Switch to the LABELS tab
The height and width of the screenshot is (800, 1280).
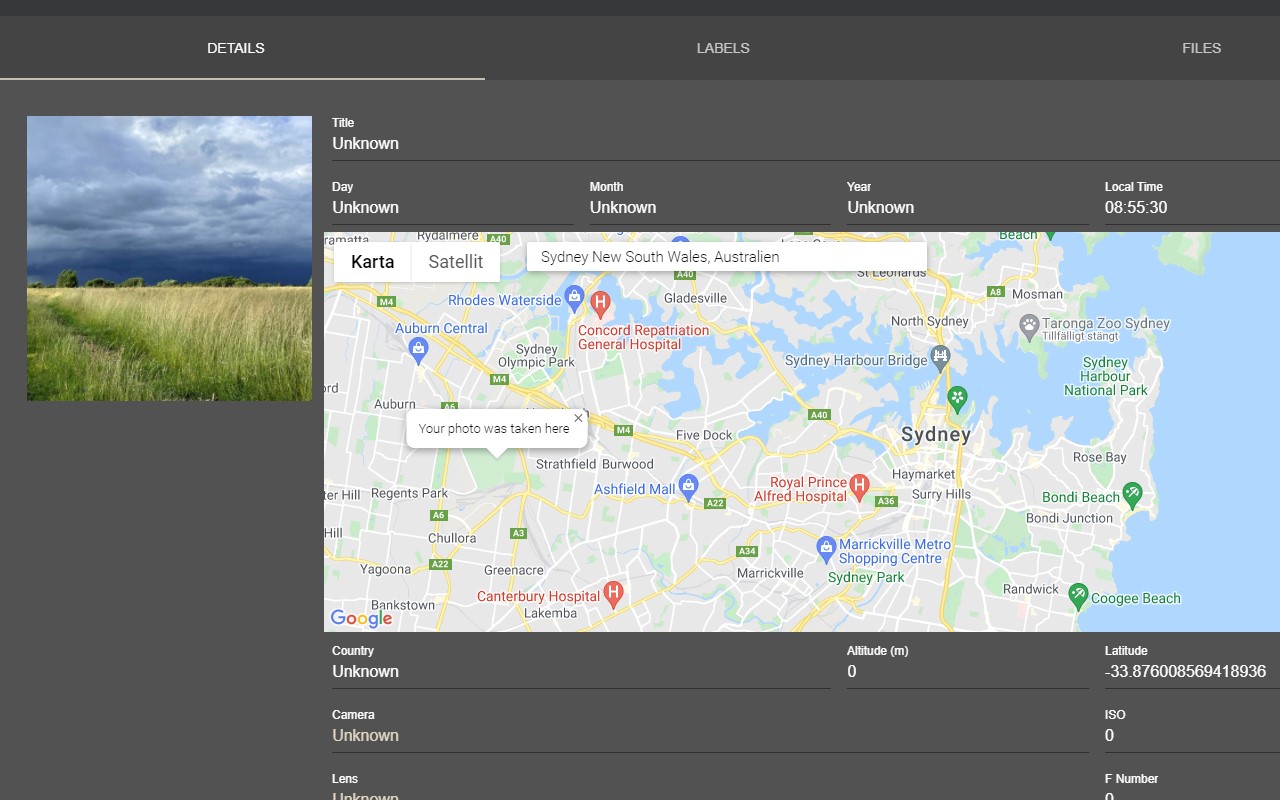[723, 48]
